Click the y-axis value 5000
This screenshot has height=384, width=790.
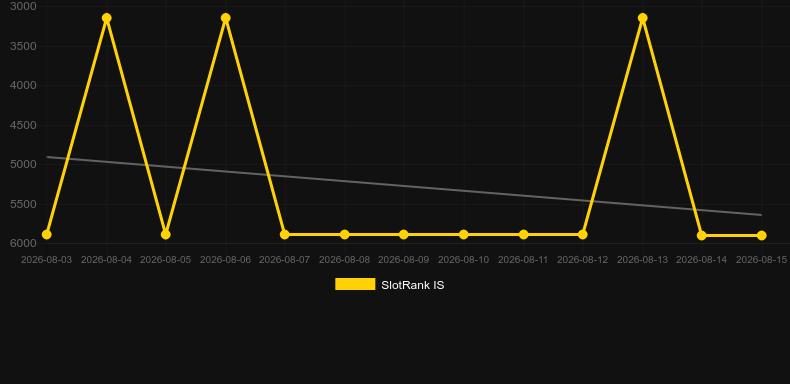(x=23, y=164)
